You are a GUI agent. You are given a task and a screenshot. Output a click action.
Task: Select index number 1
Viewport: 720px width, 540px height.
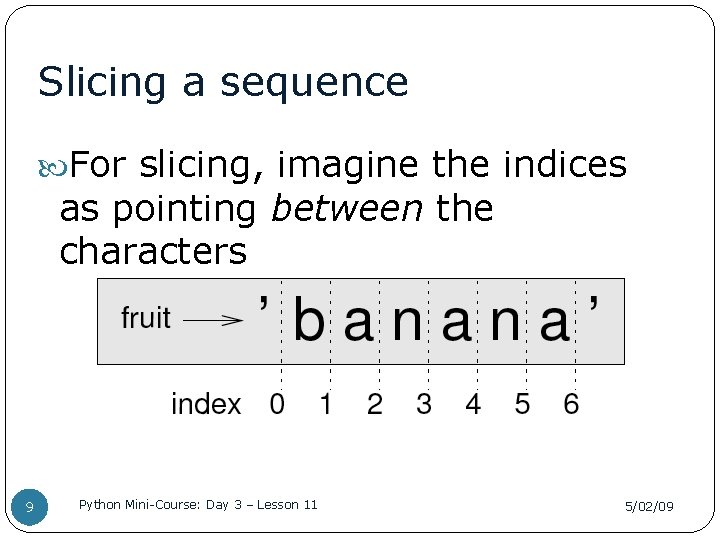pos(326,405)
